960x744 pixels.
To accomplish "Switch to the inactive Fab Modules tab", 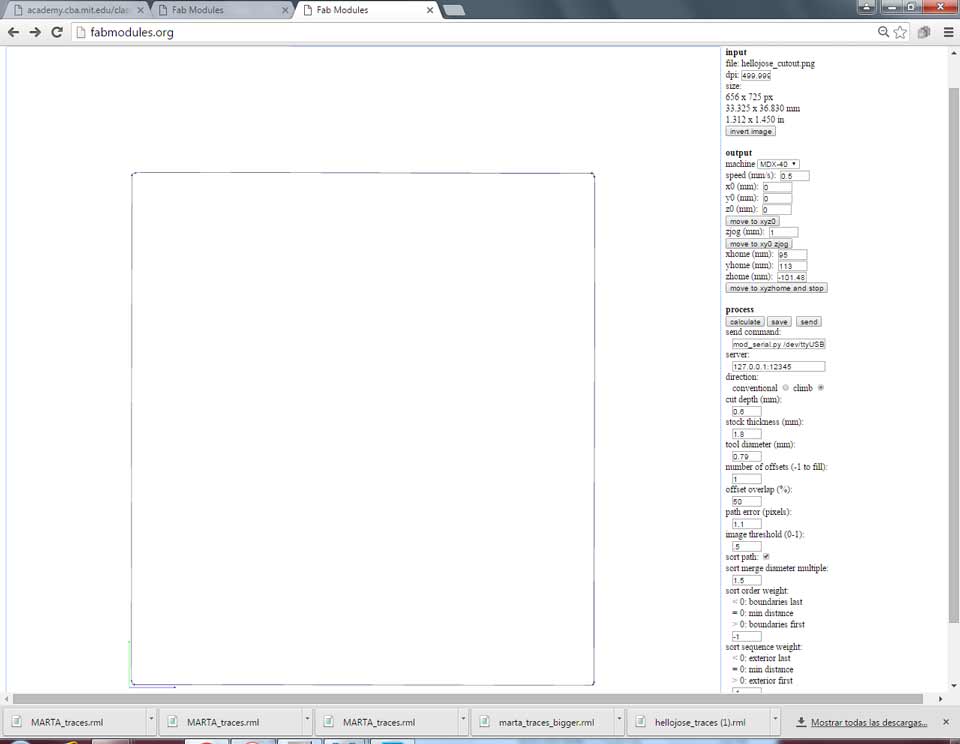I will [220, 10].
